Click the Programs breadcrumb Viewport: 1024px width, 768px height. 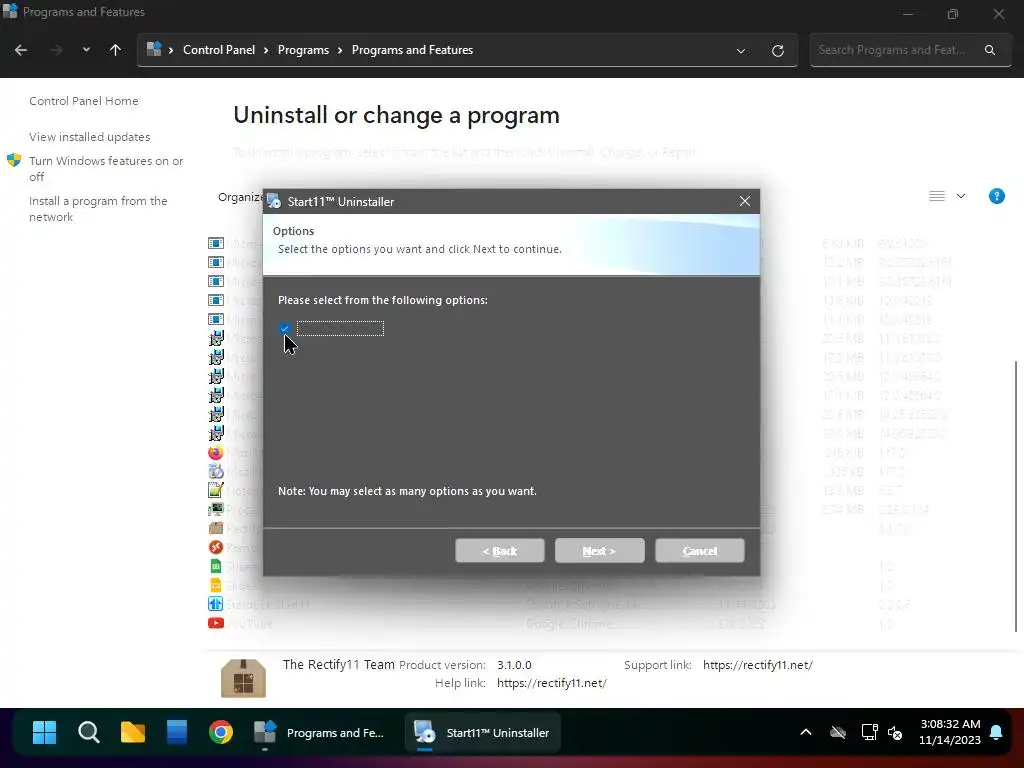[303, 50]
